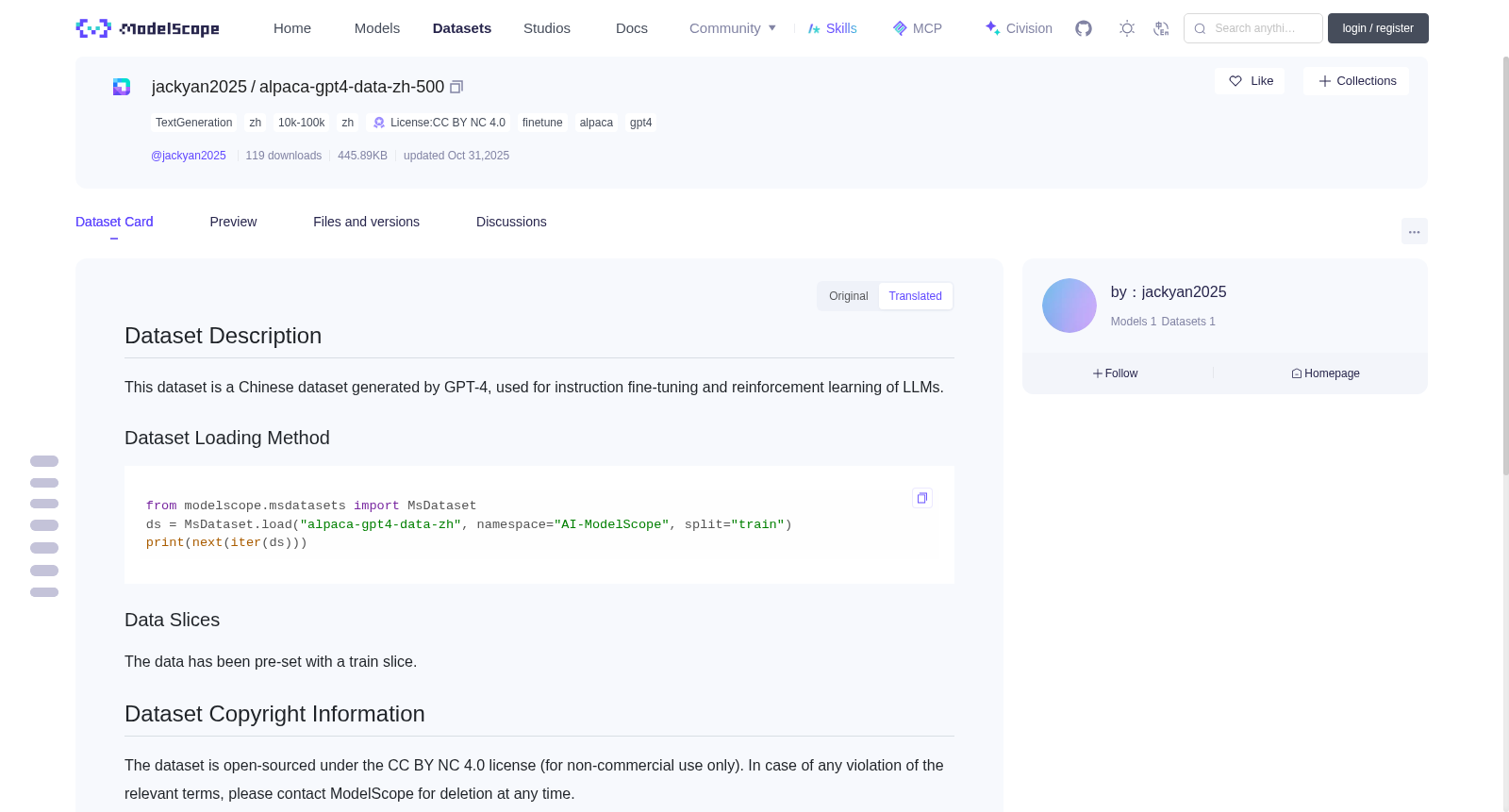1509x812 pixels.
Task: Click the license badge icon
Action: (x=379, y=123)
